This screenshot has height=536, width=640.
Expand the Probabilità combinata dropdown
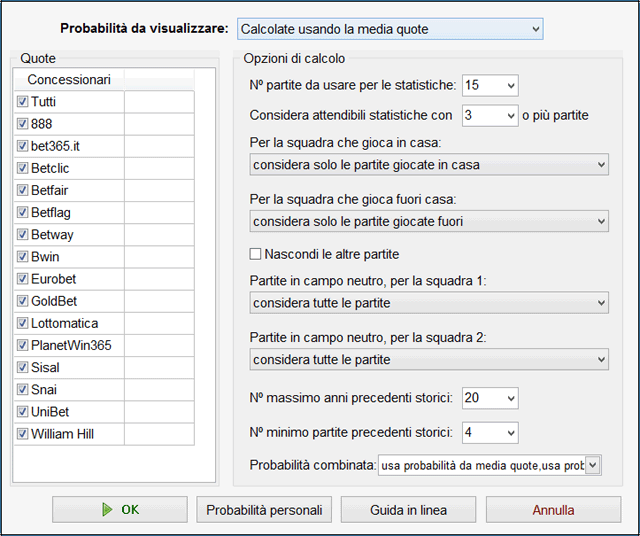(x=489, y=465)
